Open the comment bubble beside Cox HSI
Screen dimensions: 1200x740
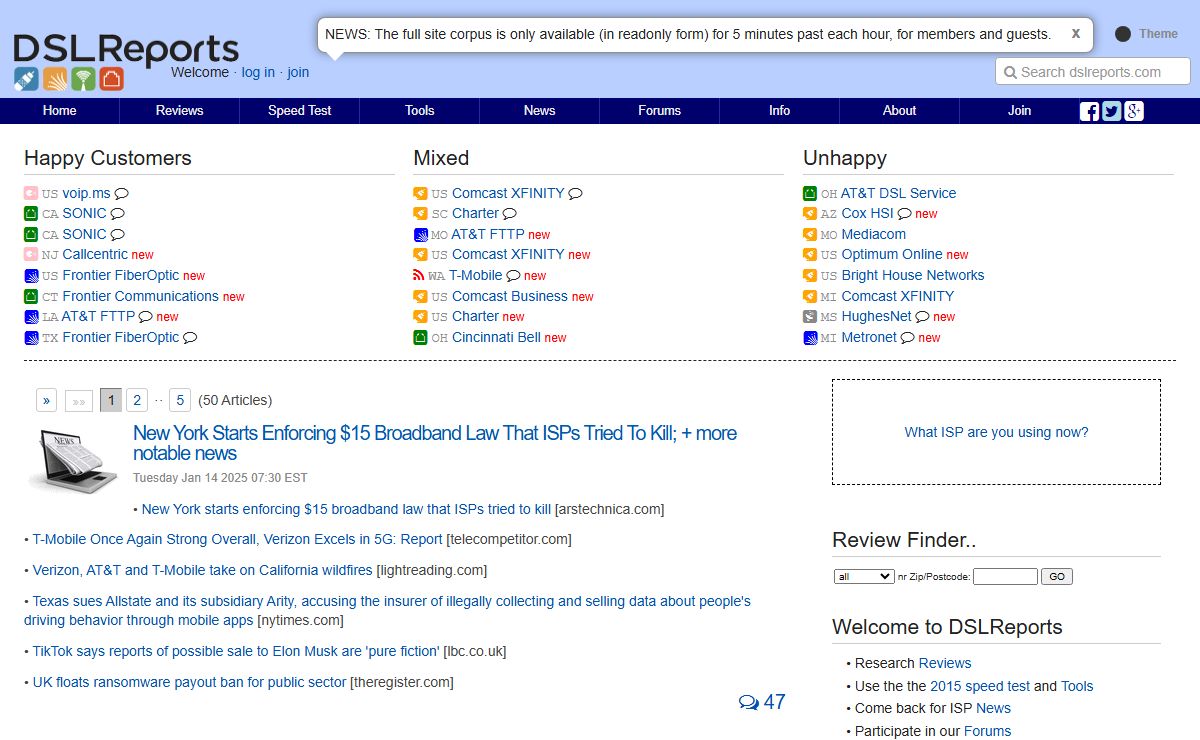905,214
